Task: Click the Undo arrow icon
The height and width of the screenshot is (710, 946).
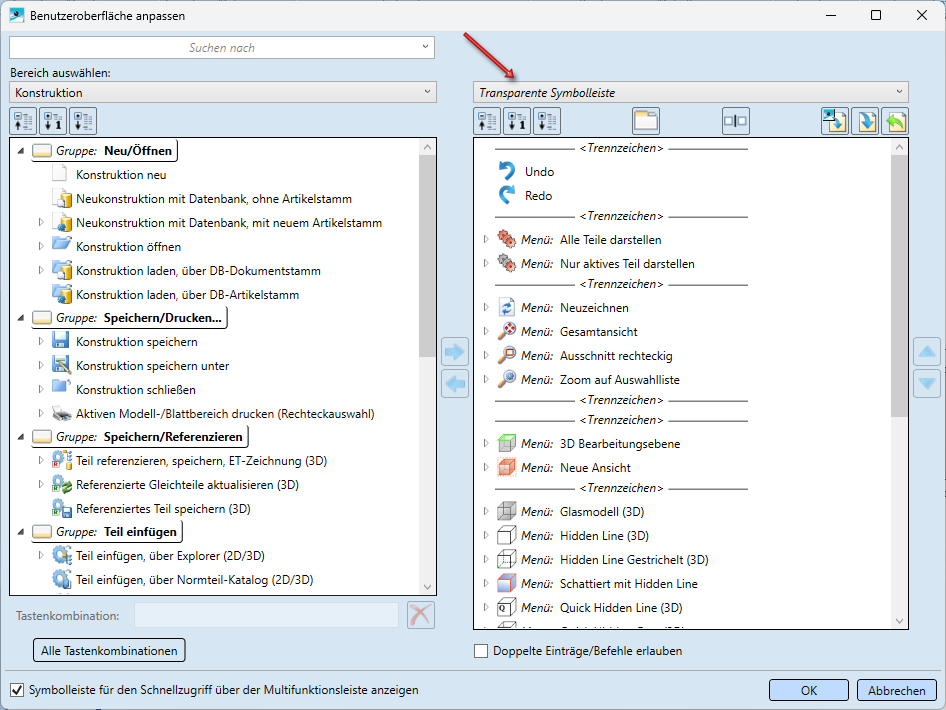Action: 507,171
